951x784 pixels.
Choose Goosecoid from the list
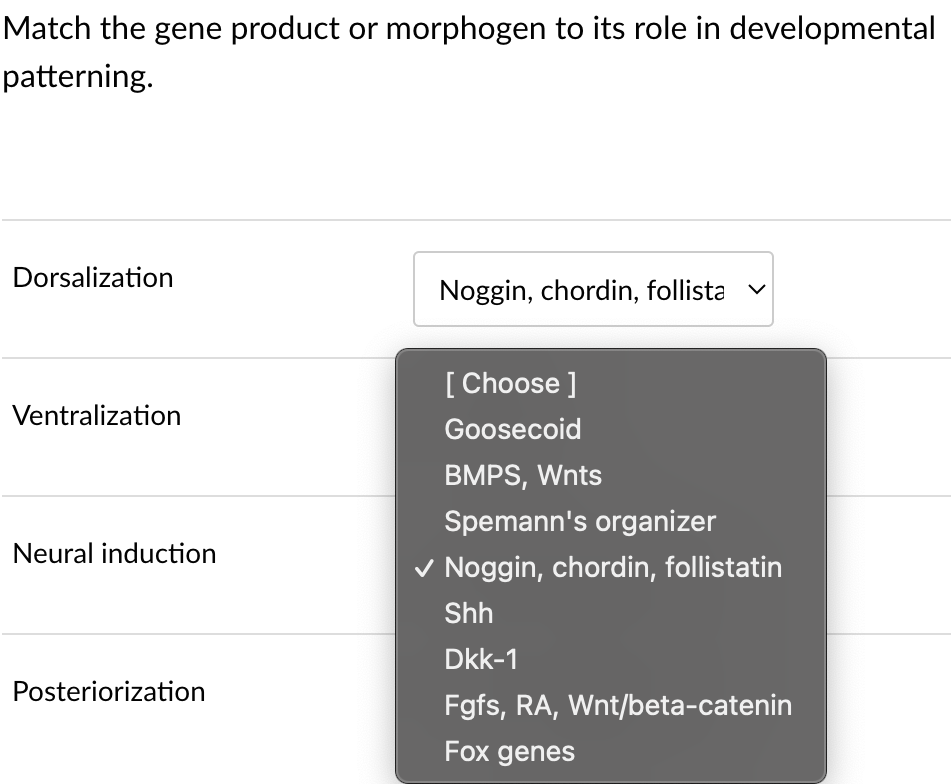click(513, 429)
